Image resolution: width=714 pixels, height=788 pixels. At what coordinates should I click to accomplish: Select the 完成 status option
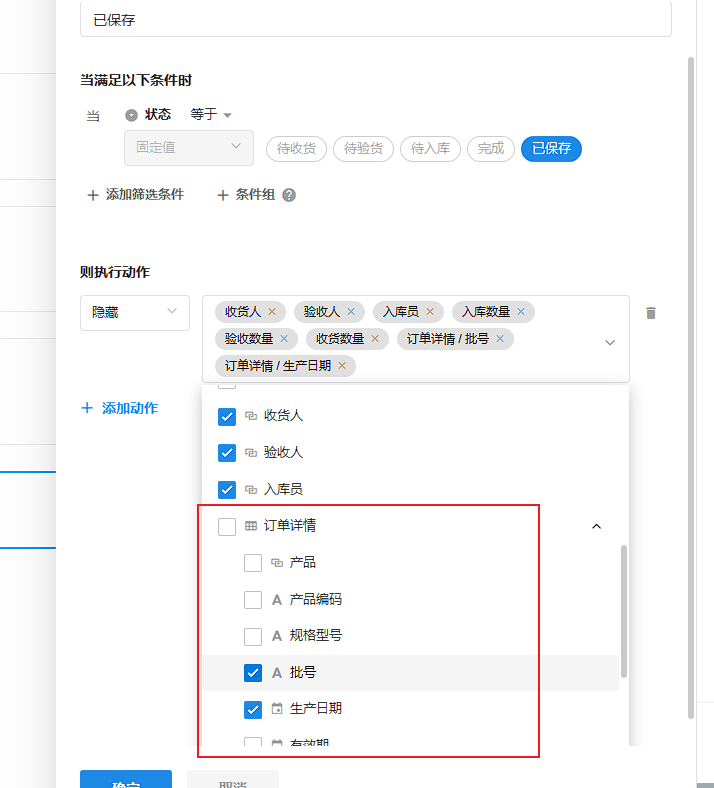click(490, 149)
